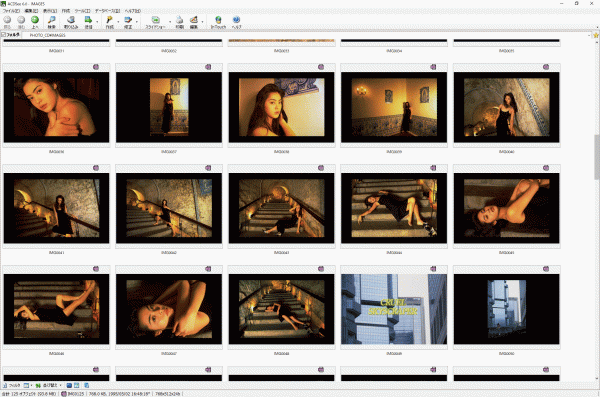Click the 並び替え sort label
Image resolution: width=600 pixels, height=397 pixels.
50,385
